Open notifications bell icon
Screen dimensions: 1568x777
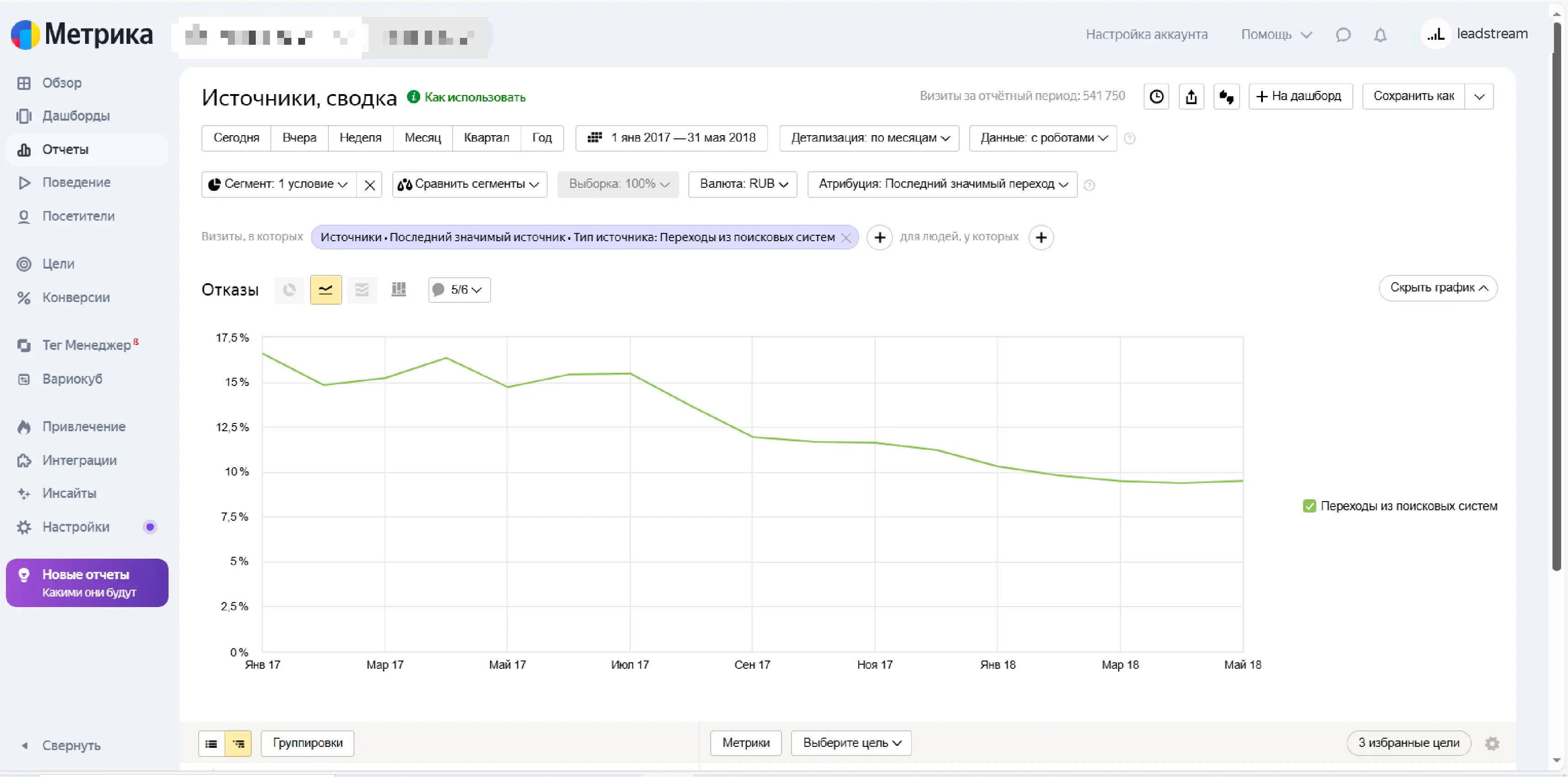pyautogui.click(x=1380, y=35)
